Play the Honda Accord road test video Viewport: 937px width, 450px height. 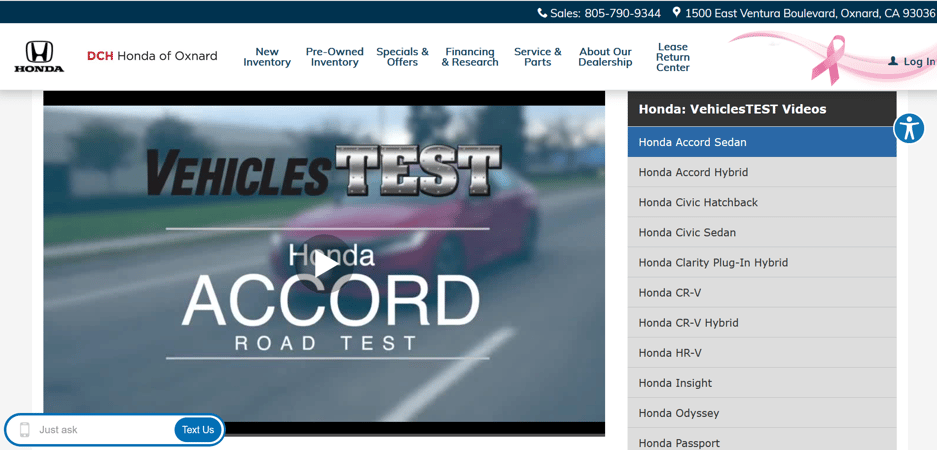pyautogui.click(x=324, y=264)
